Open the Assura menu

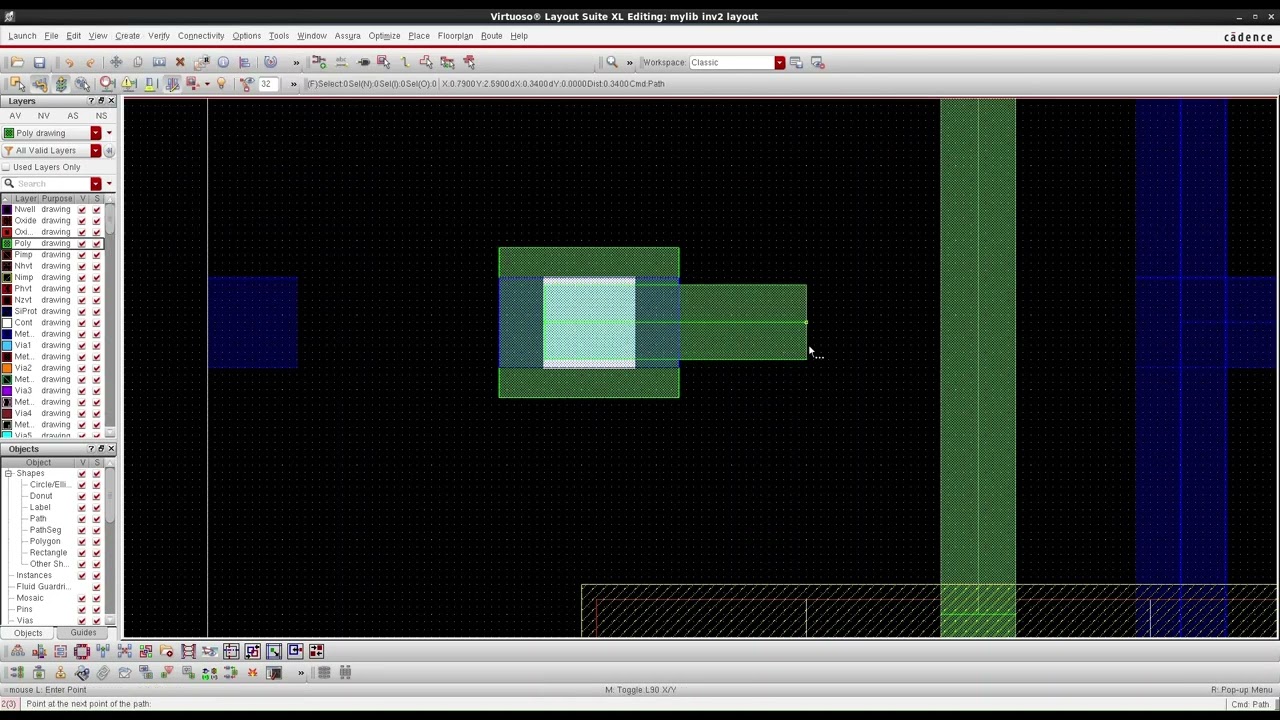(x=347, y=36)
